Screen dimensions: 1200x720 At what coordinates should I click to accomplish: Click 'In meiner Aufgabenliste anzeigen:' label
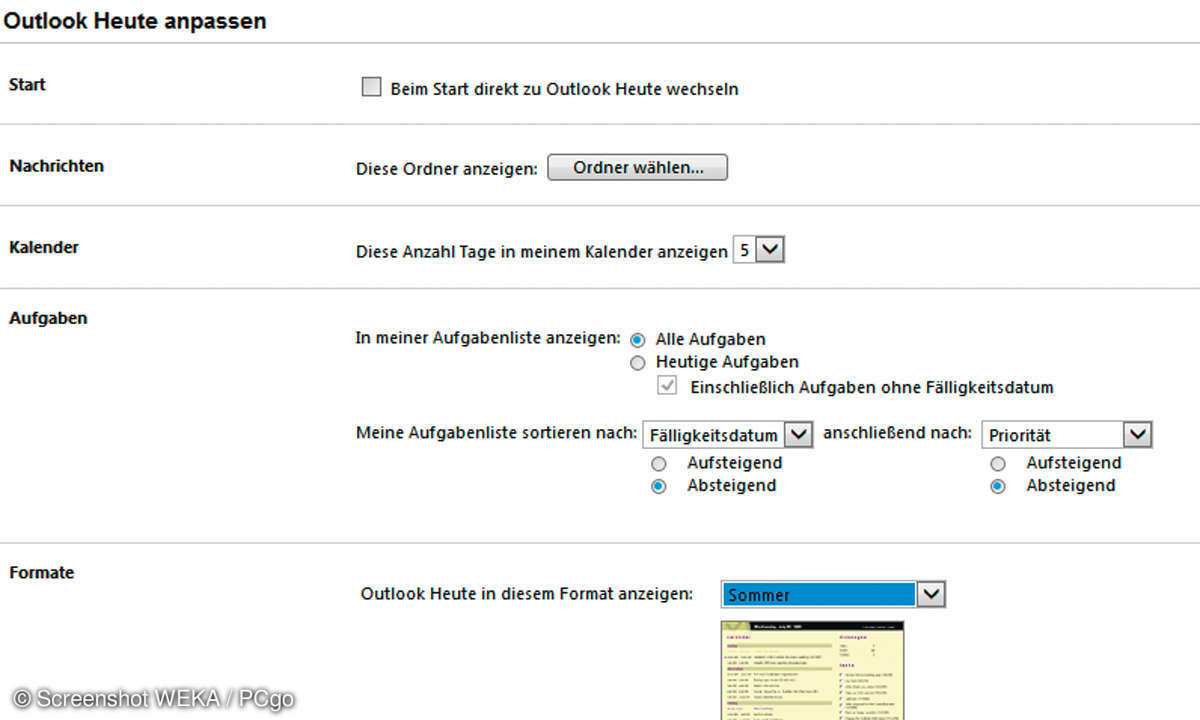click(x=488, y=338)
